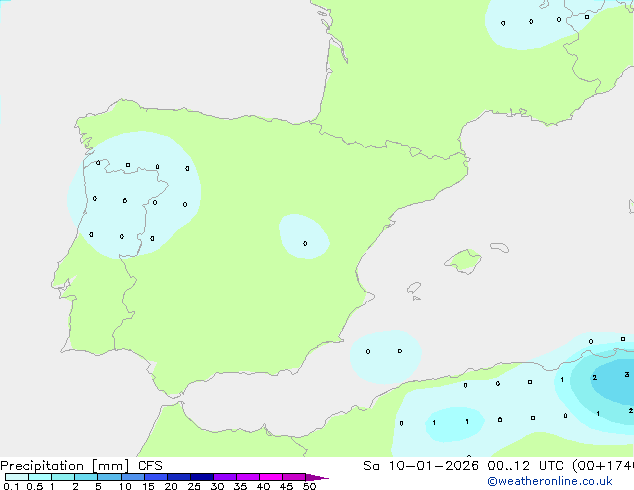
Task: Pick the 2–5 mm legend swatch
Action: pyautogui.click(x=86, y=477)
